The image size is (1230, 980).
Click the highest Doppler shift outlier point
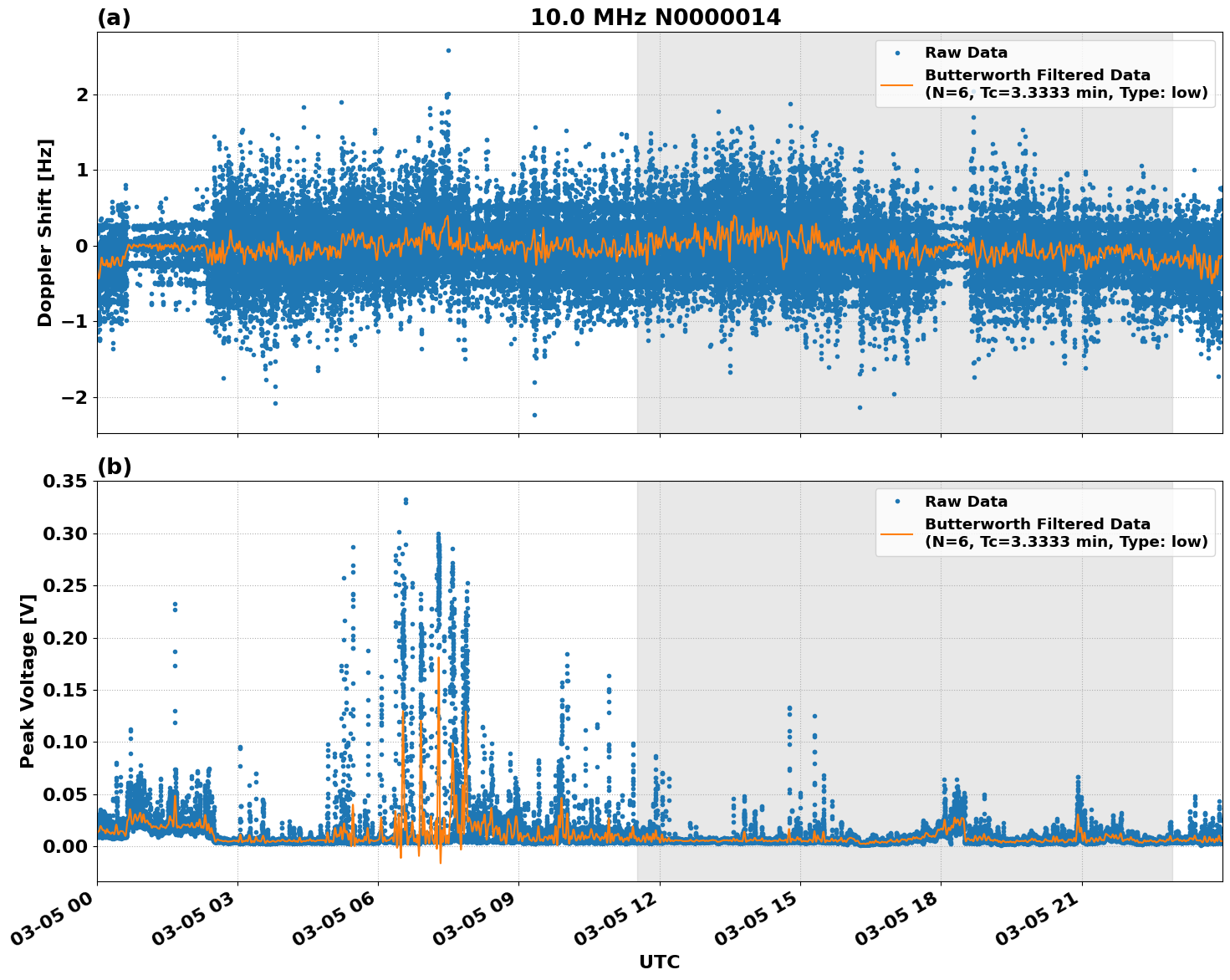click(448, 50)
